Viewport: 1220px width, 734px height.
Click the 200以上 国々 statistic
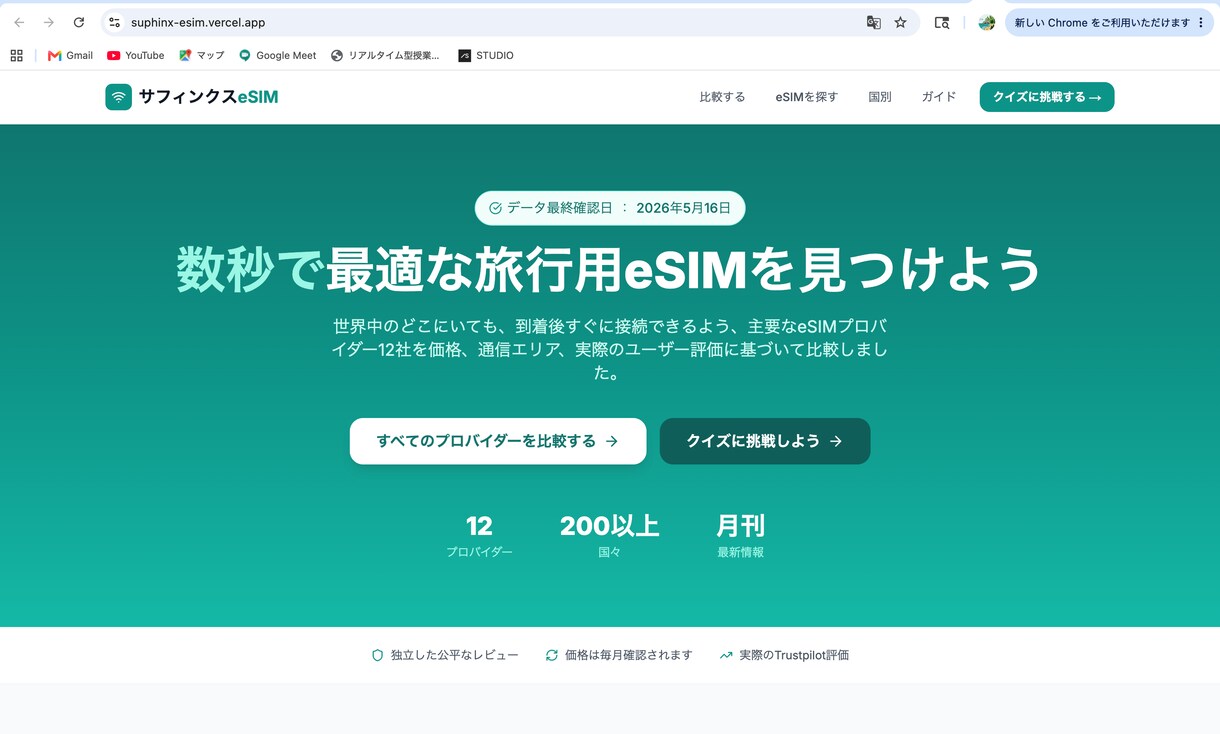click(x=609, y=536)
